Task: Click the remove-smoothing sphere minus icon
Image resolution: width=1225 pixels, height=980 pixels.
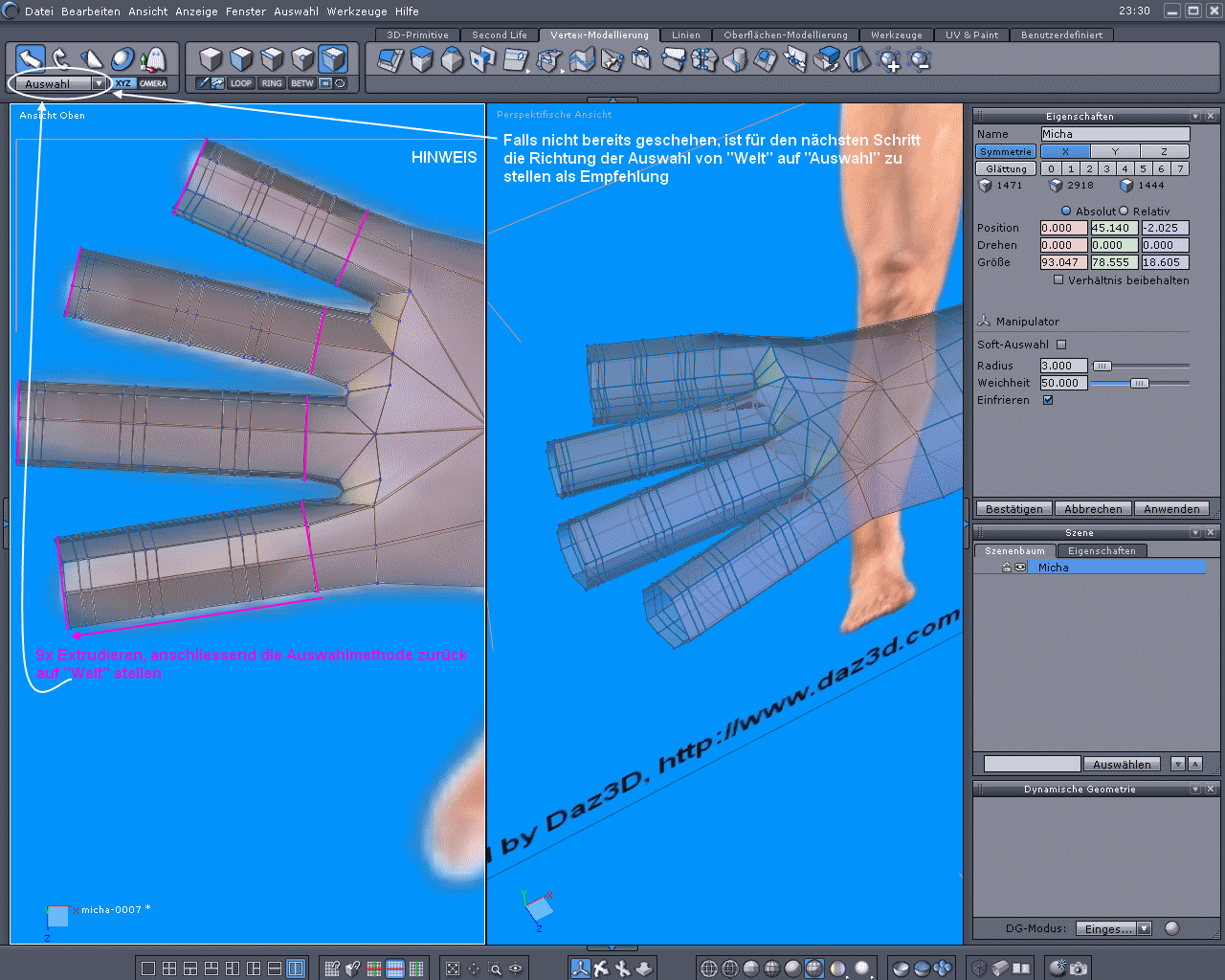Action: [x=919, y=60]
